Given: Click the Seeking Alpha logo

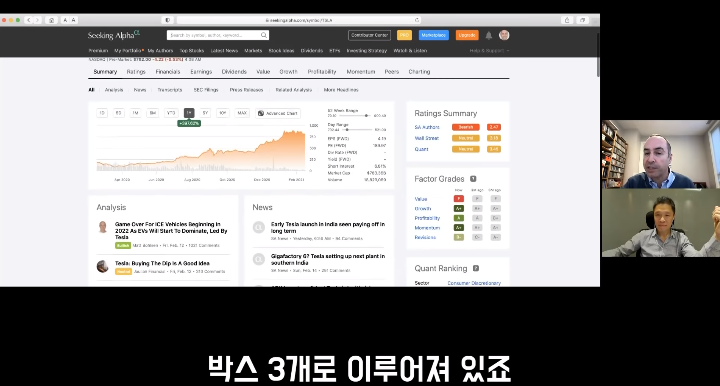Looking at the screenshot, I should 114,35.
